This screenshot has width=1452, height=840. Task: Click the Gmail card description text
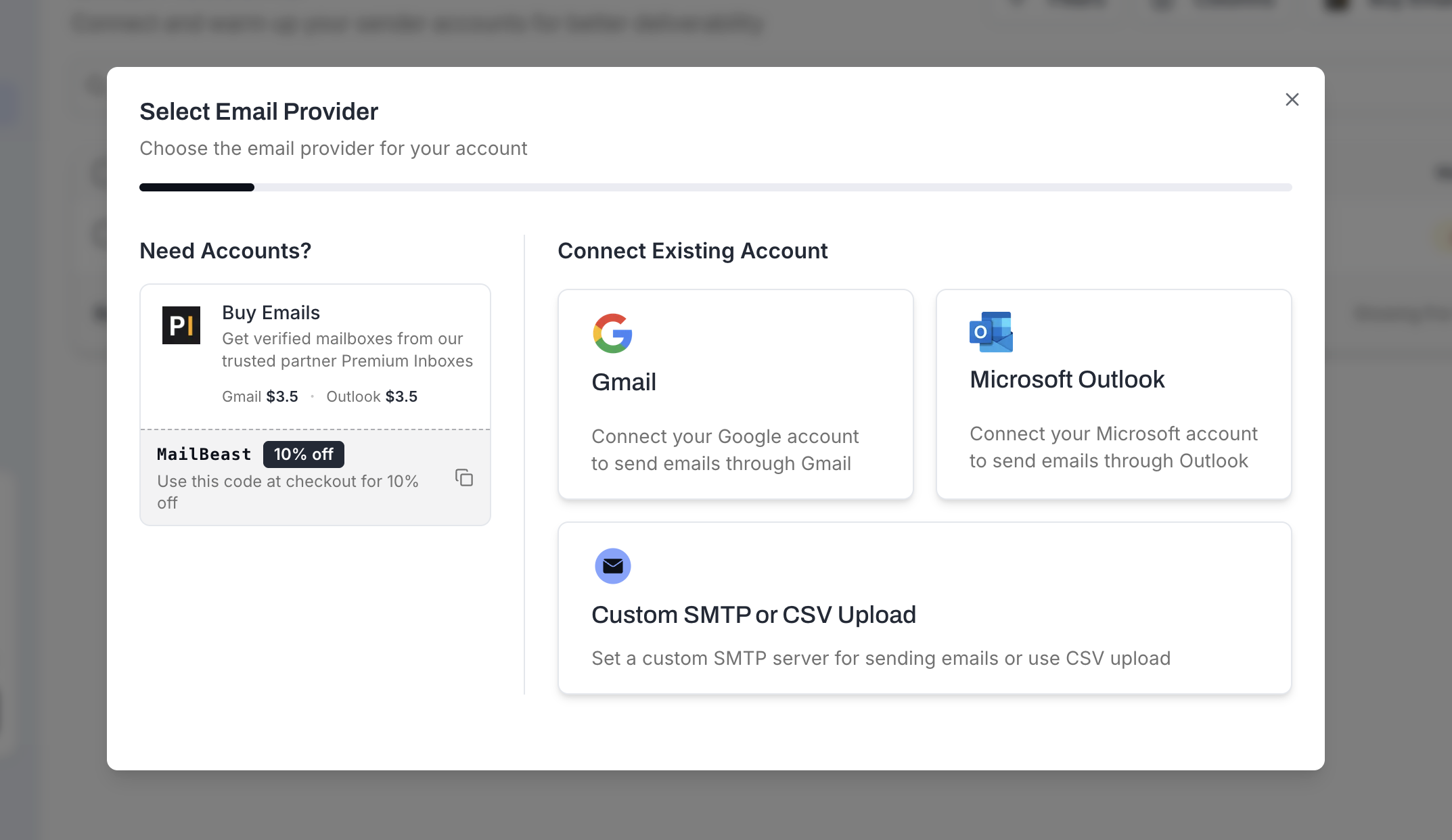click(724, 450)
